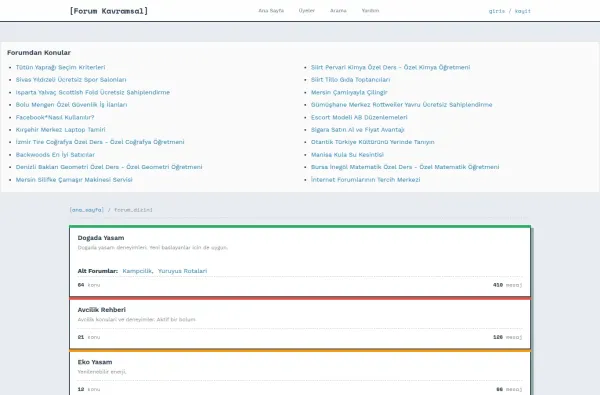Open the Yardım navigation item
Image resolution: width=600 pixels, height=395 pixels.
pyautogui.click(x=370, y=11)
